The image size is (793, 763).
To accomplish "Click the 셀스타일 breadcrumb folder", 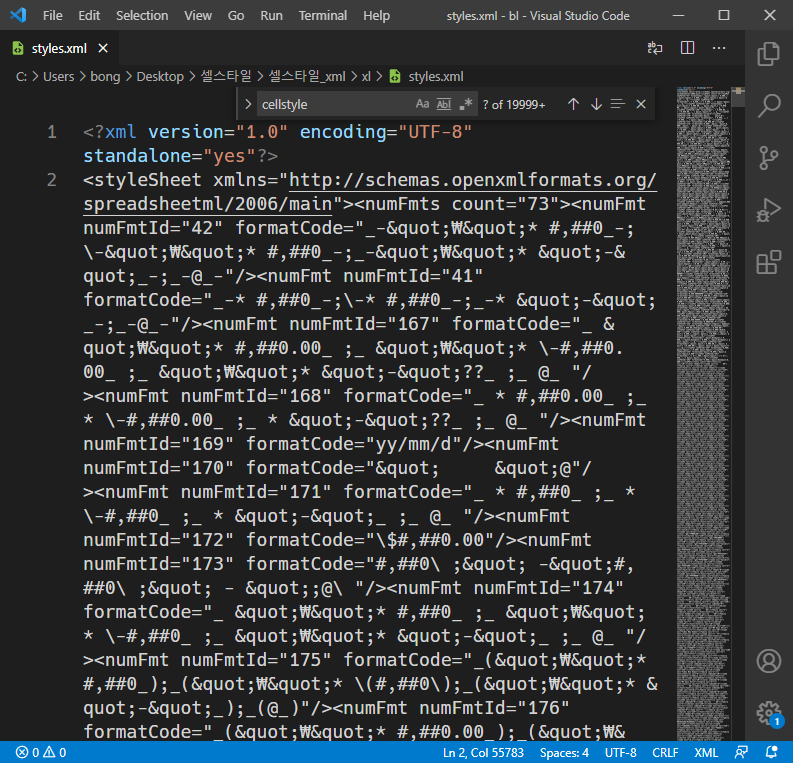I will pos(226,76).
